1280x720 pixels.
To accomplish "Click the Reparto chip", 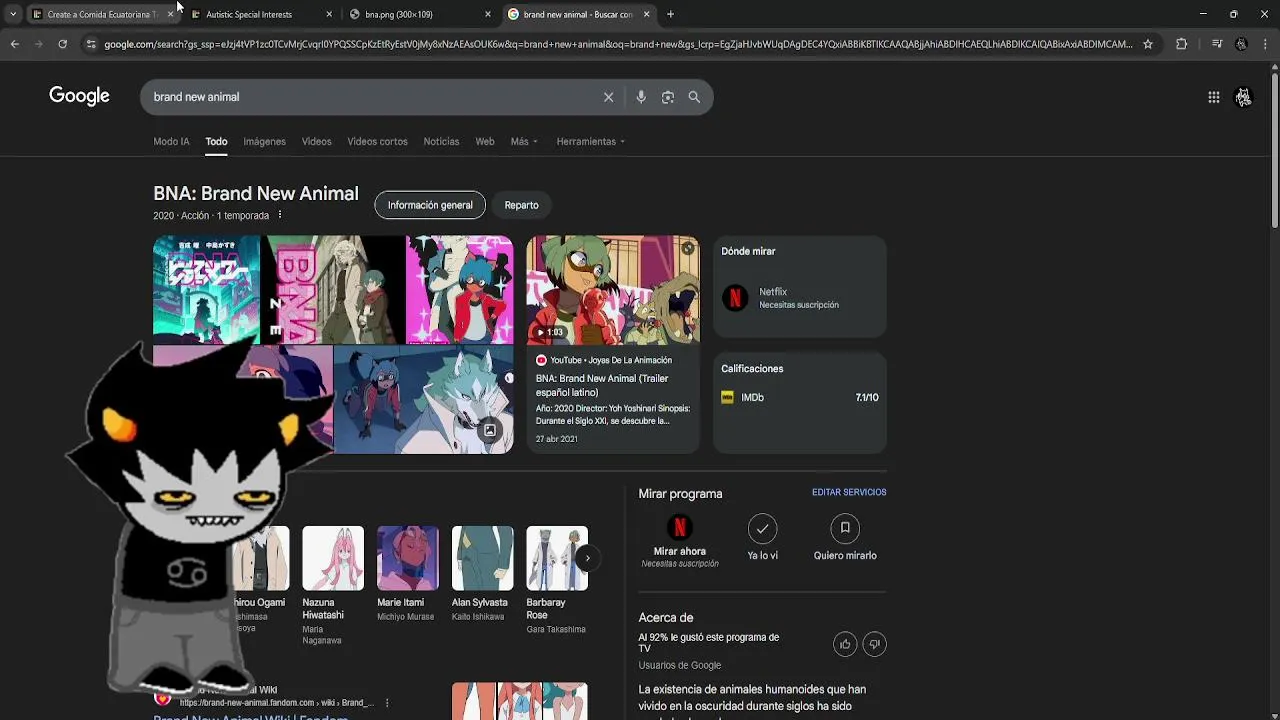I will pos(521,205).
